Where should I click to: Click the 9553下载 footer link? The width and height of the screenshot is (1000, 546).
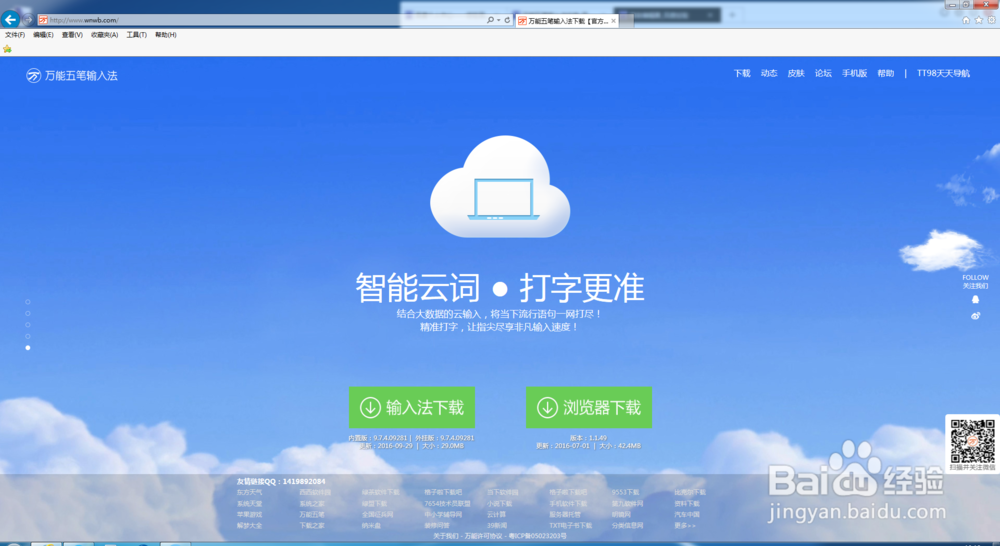pyautogui.click(x=626, y=492)
